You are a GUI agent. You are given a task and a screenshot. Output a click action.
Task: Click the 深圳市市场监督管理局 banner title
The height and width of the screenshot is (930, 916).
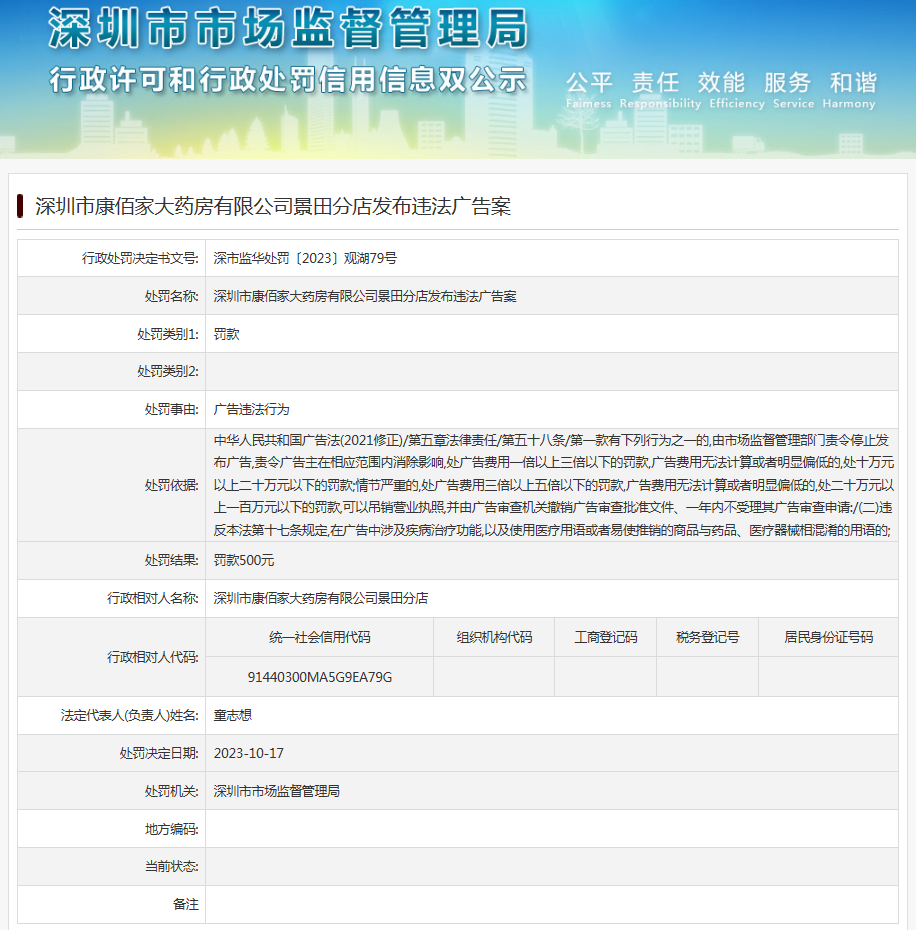pyautogui.click(x=288, y=28)
